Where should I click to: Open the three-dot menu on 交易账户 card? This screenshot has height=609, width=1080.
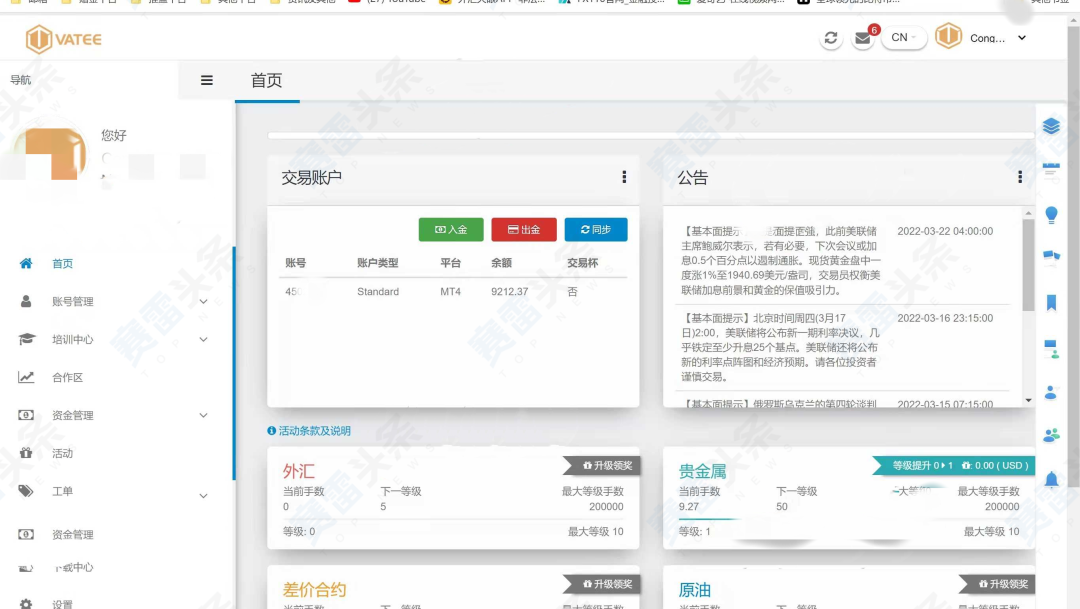click(x=622, y=176)
